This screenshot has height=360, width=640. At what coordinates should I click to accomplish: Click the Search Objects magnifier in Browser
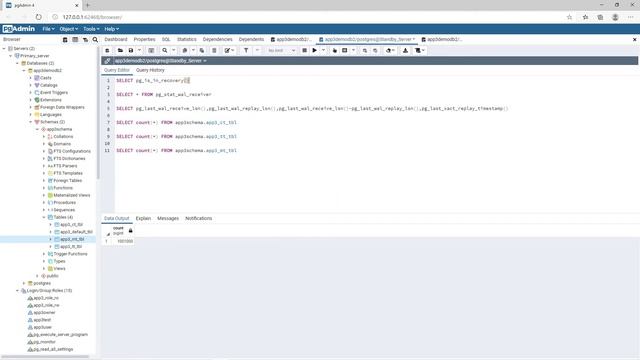tap(95, 40)
